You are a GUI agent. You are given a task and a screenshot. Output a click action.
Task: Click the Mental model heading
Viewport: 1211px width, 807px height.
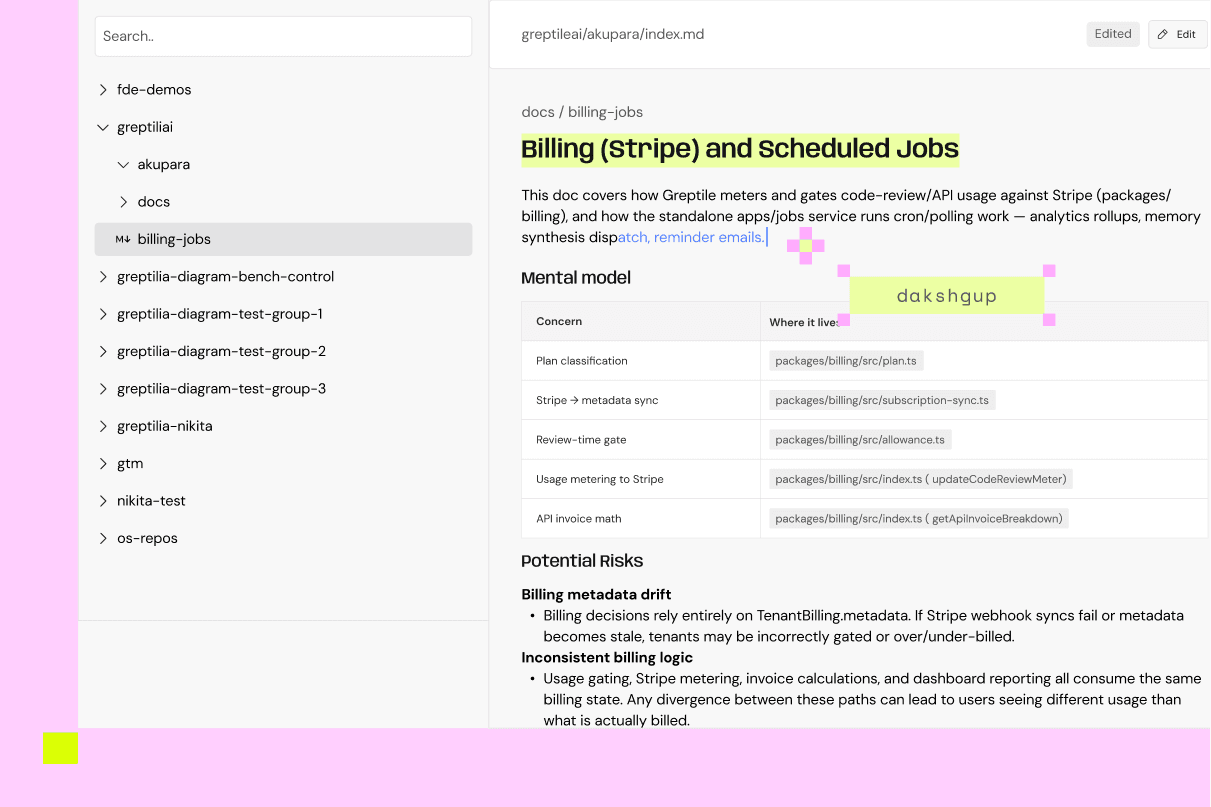click(576, 278)
